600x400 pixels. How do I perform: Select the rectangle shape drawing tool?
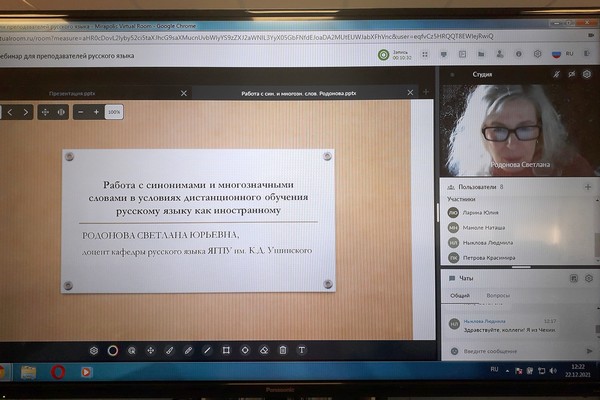click(226, 351)
